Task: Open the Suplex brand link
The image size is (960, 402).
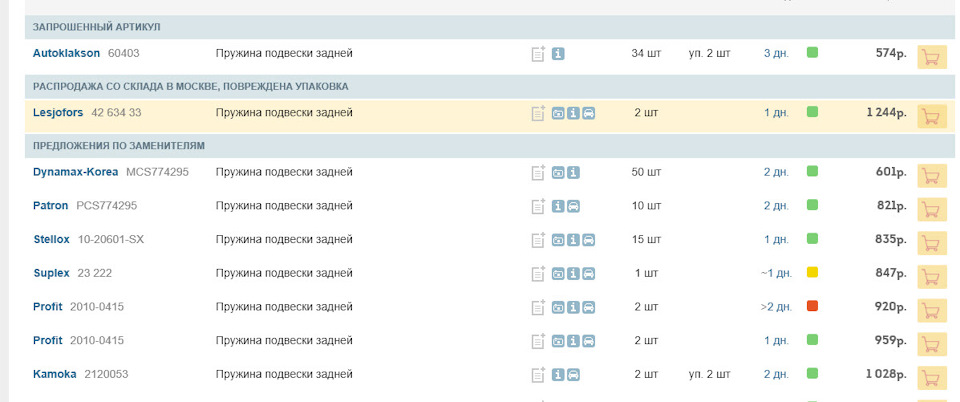Action: click(x=51, y=273)
